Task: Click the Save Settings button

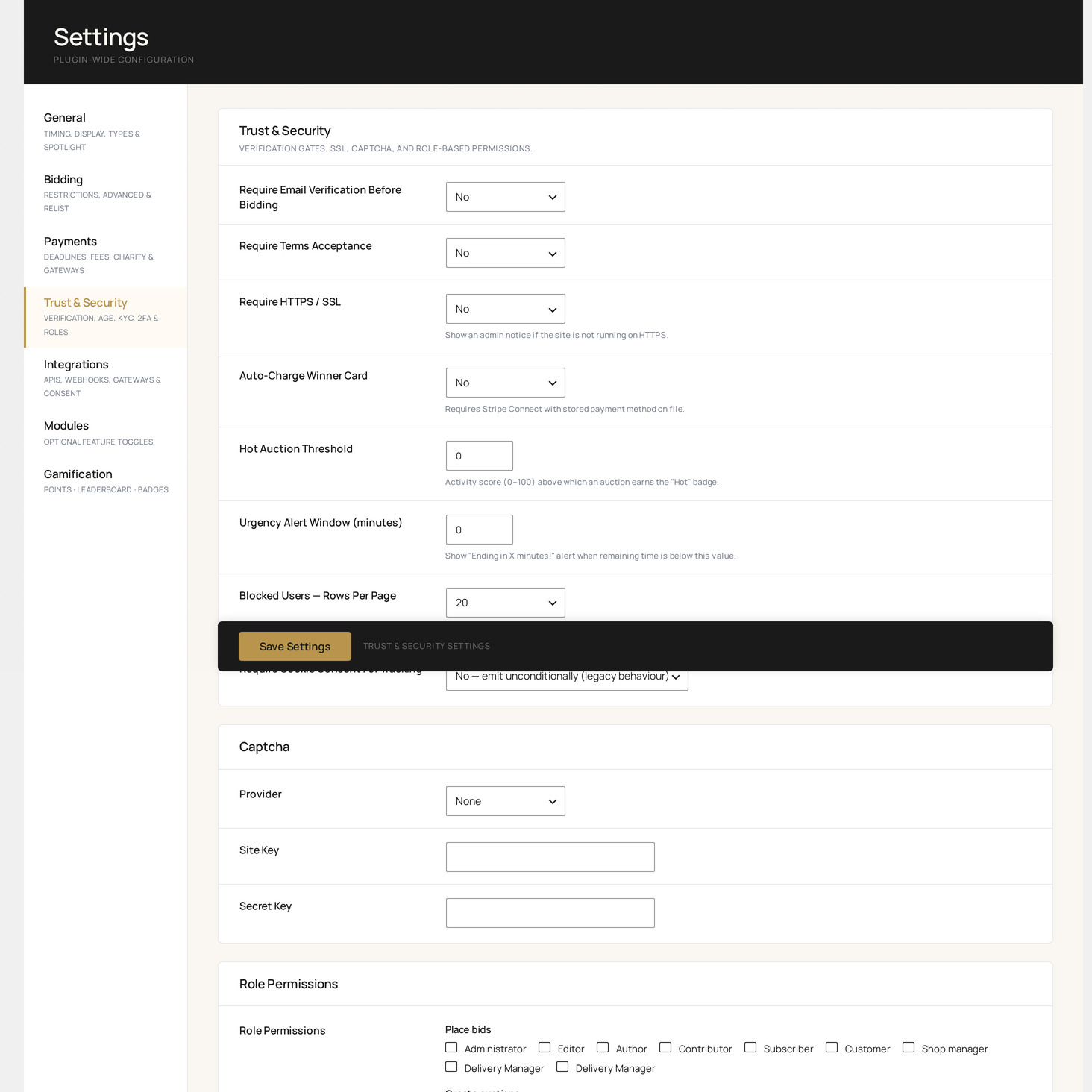Action: coord(295,646)
